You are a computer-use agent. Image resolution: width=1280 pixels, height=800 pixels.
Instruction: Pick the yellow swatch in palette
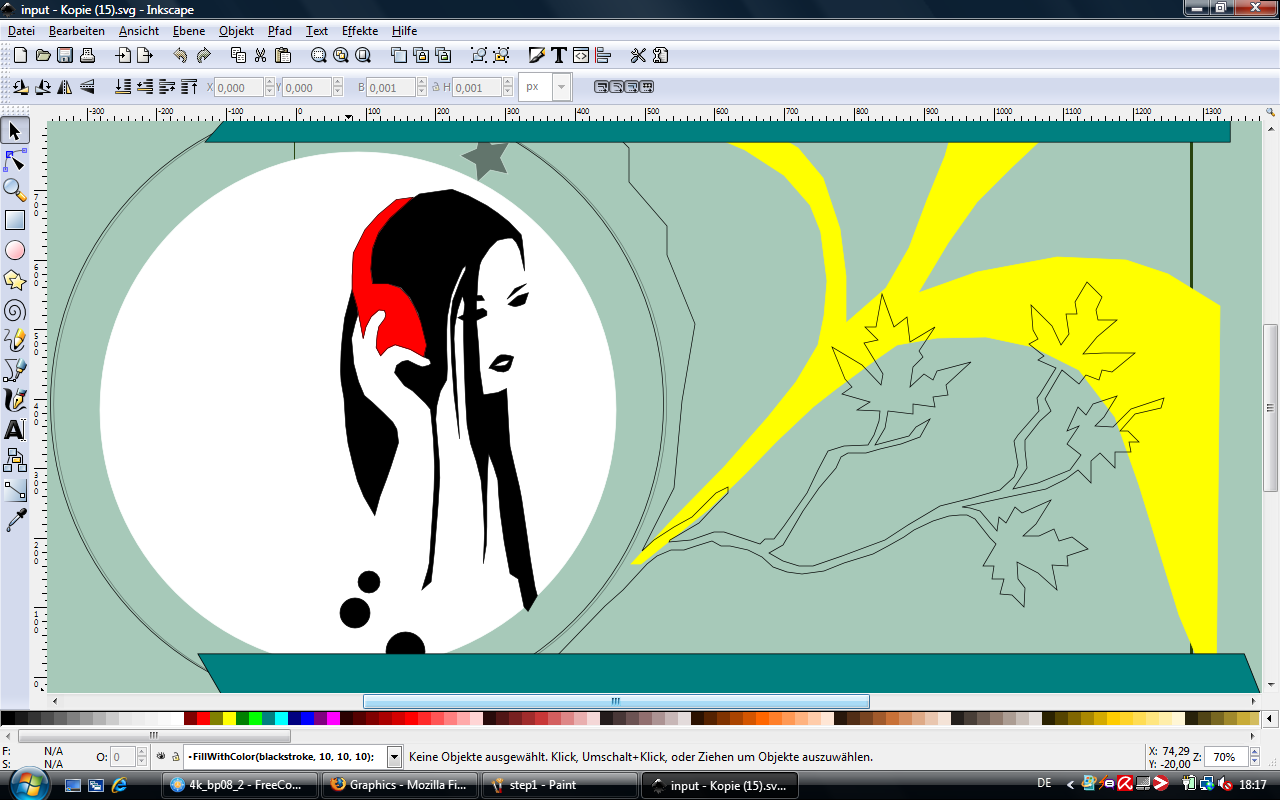pos(229,718)
